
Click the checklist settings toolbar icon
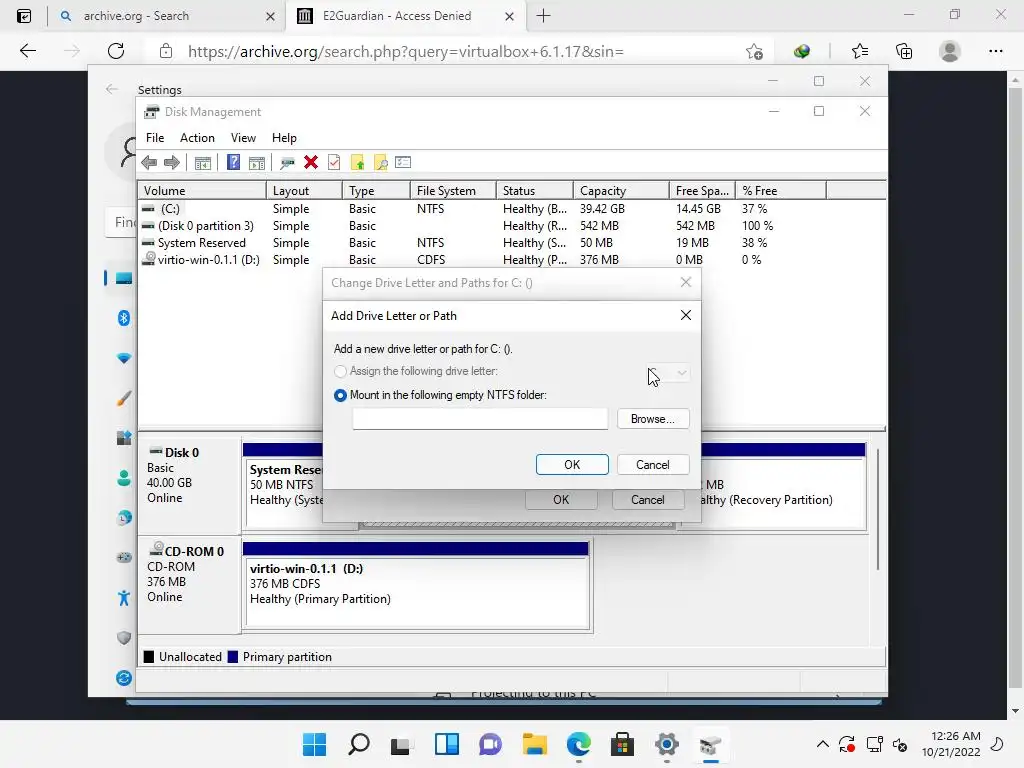404,163
